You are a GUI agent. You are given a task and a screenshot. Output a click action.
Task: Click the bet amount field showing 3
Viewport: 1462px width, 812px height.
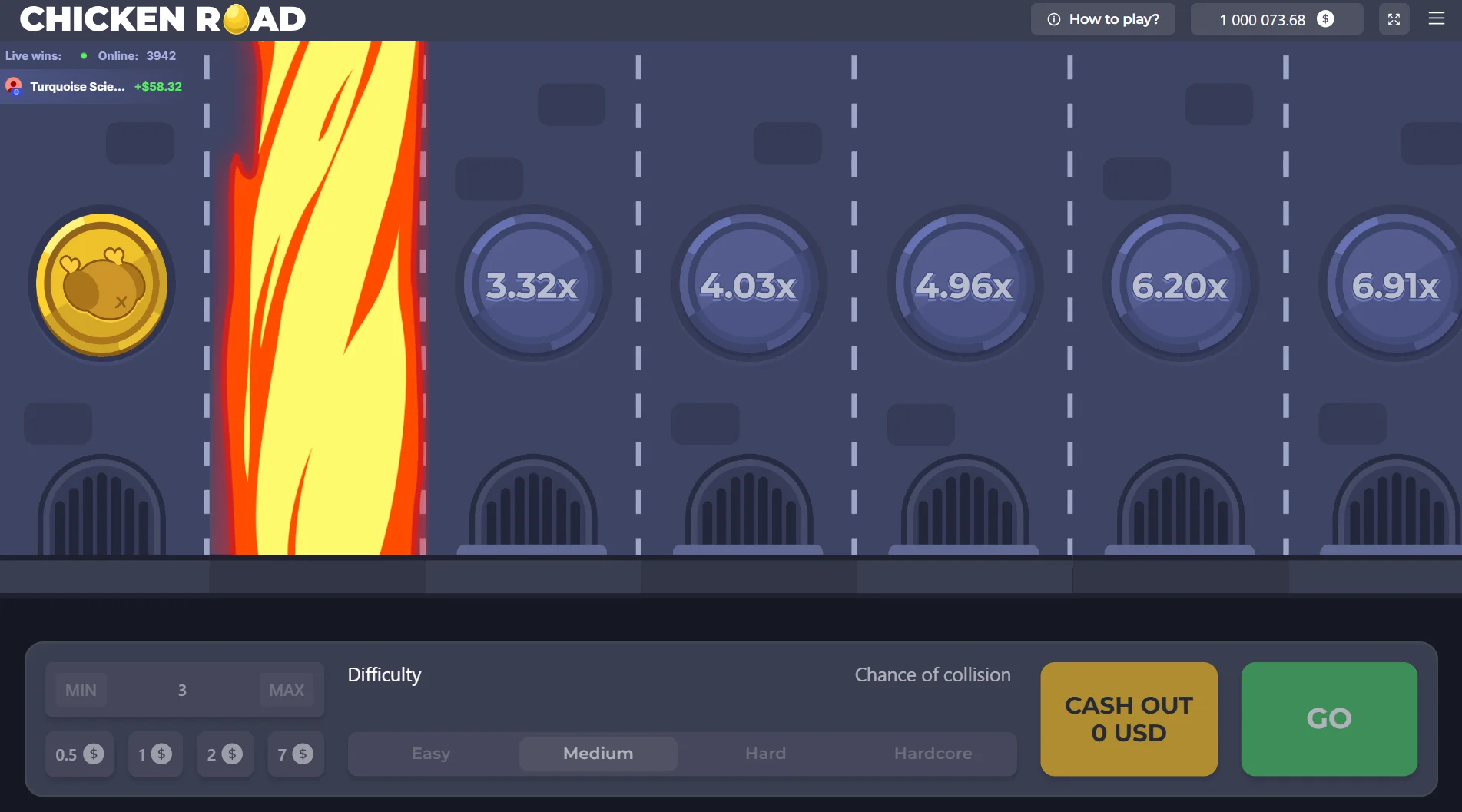[x=182, y=690]
